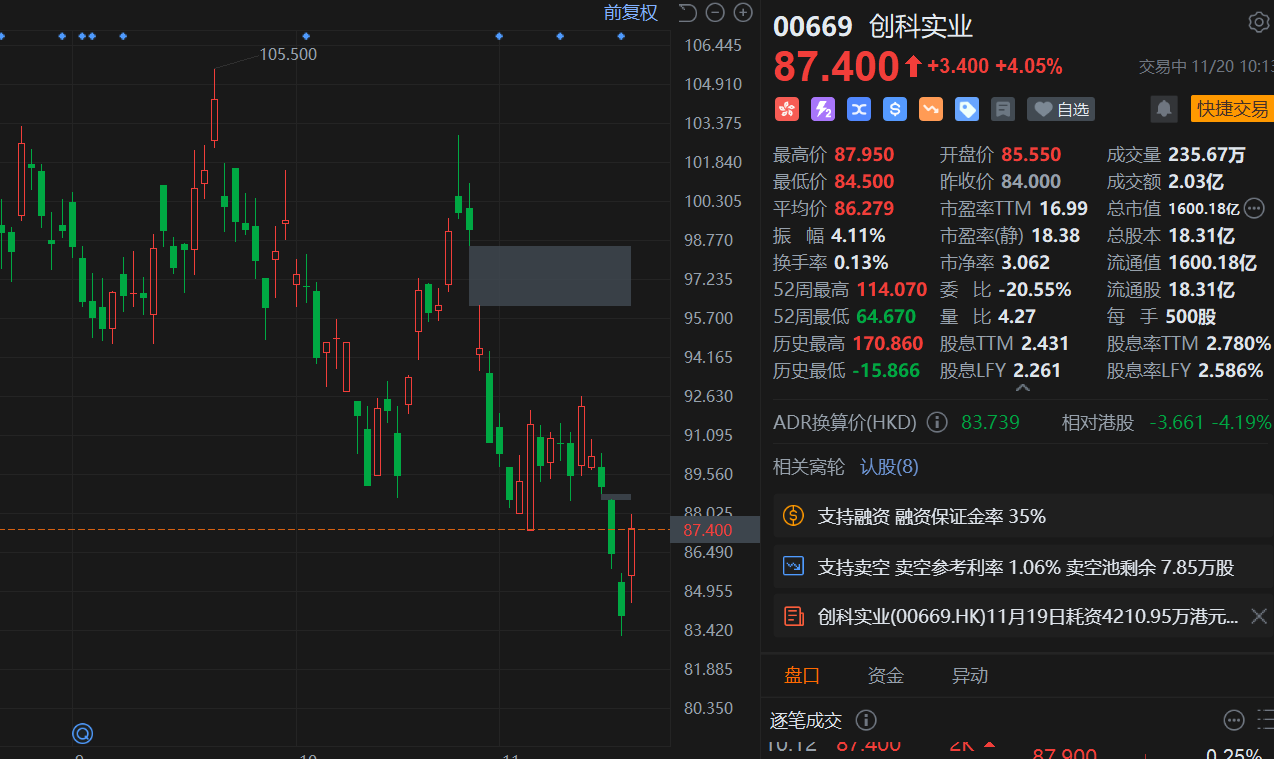1274x759 pixels.
Task: Click the info icon beside ADR换算价(HKD)
Action: pyautogui.click(x=937, y=422)
